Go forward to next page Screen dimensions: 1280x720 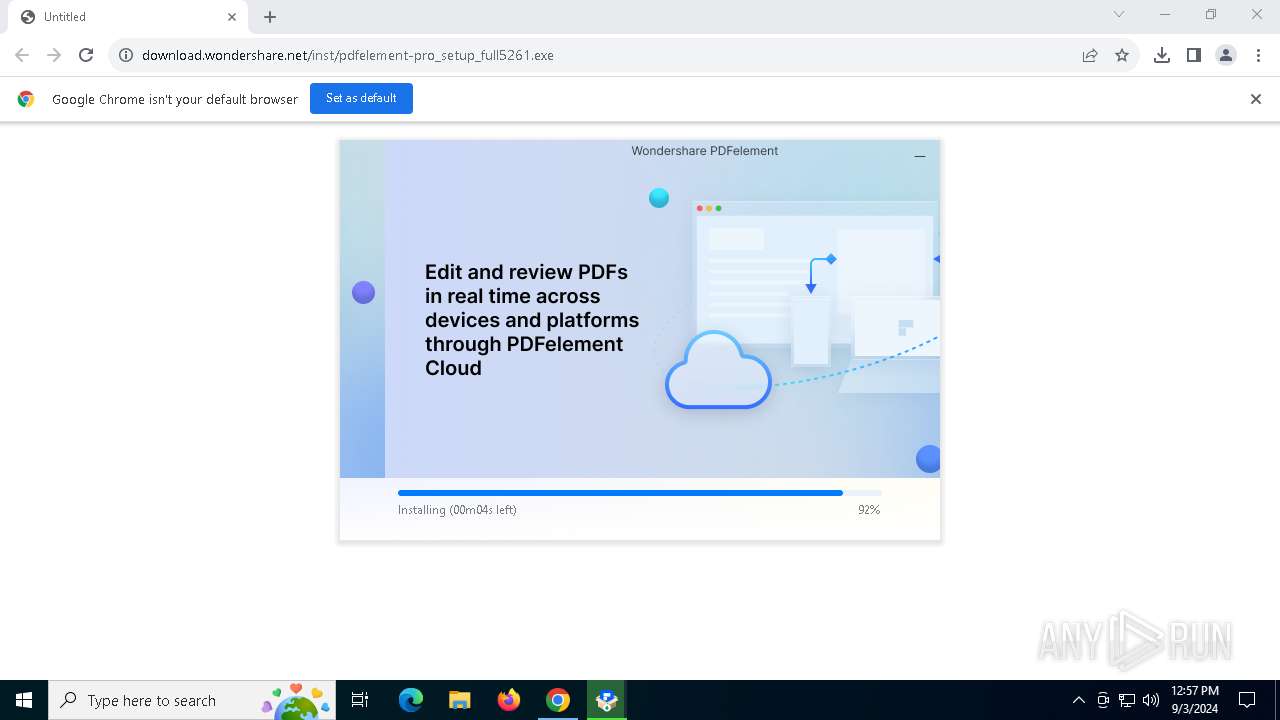[x=54, y=55]
